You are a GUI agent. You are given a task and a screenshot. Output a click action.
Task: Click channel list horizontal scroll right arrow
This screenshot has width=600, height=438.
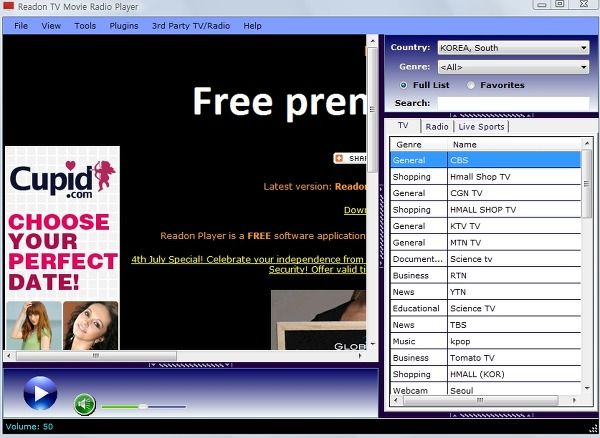pos(574,400)
